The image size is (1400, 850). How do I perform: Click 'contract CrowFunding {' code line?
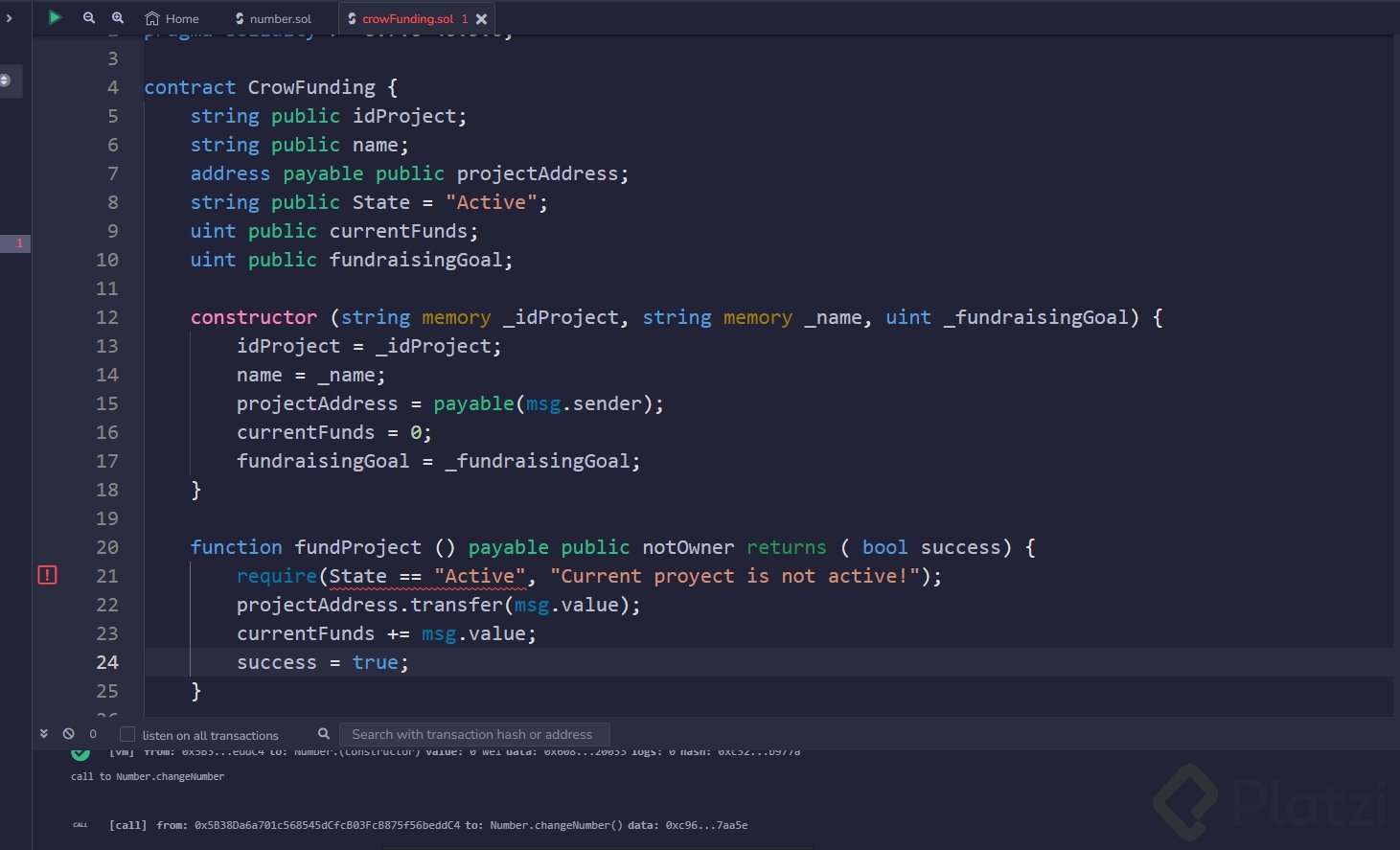coord(271,87)
